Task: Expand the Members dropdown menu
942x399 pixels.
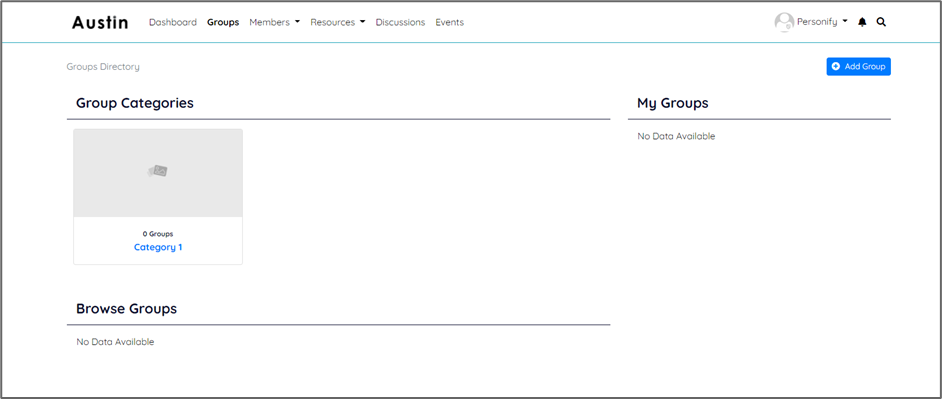Action: [x=275, y=22]
